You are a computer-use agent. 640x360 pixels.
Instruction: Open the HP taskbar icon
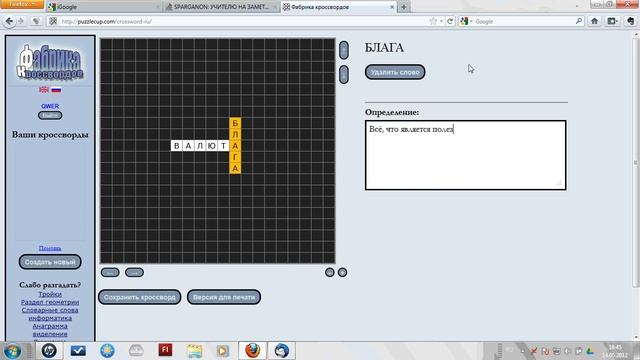49,351
